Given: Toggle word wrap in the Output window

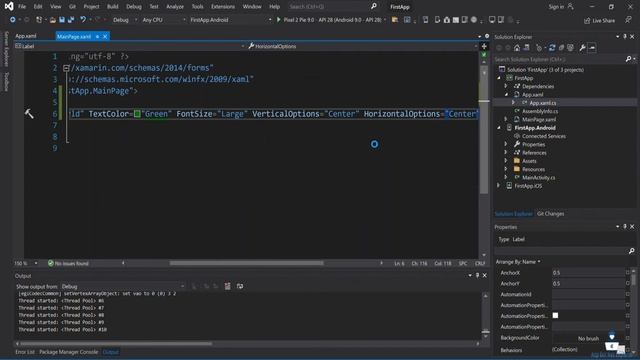Looking at the screenshot, I should point(240,287).
